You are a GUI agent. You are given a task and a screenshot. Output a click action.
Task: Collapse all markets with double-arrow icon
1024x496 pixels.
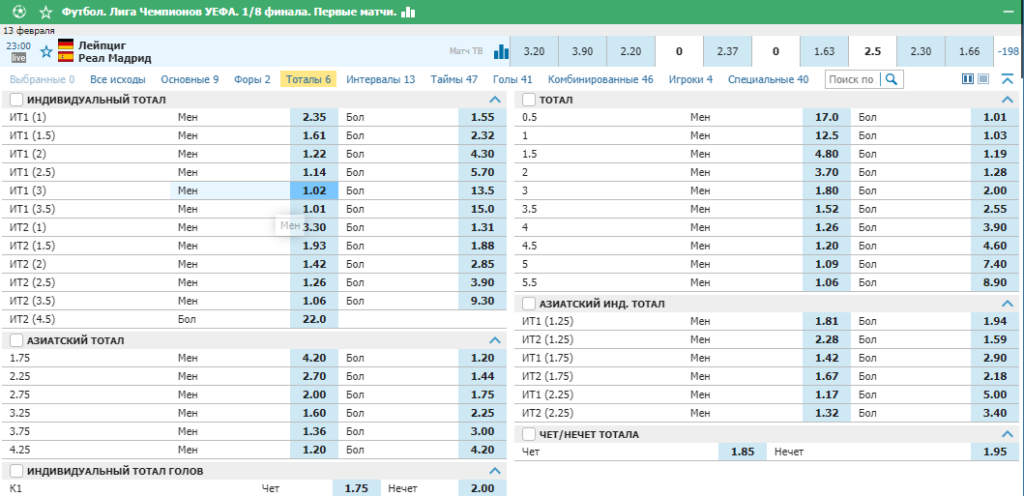coord(1007,79)
